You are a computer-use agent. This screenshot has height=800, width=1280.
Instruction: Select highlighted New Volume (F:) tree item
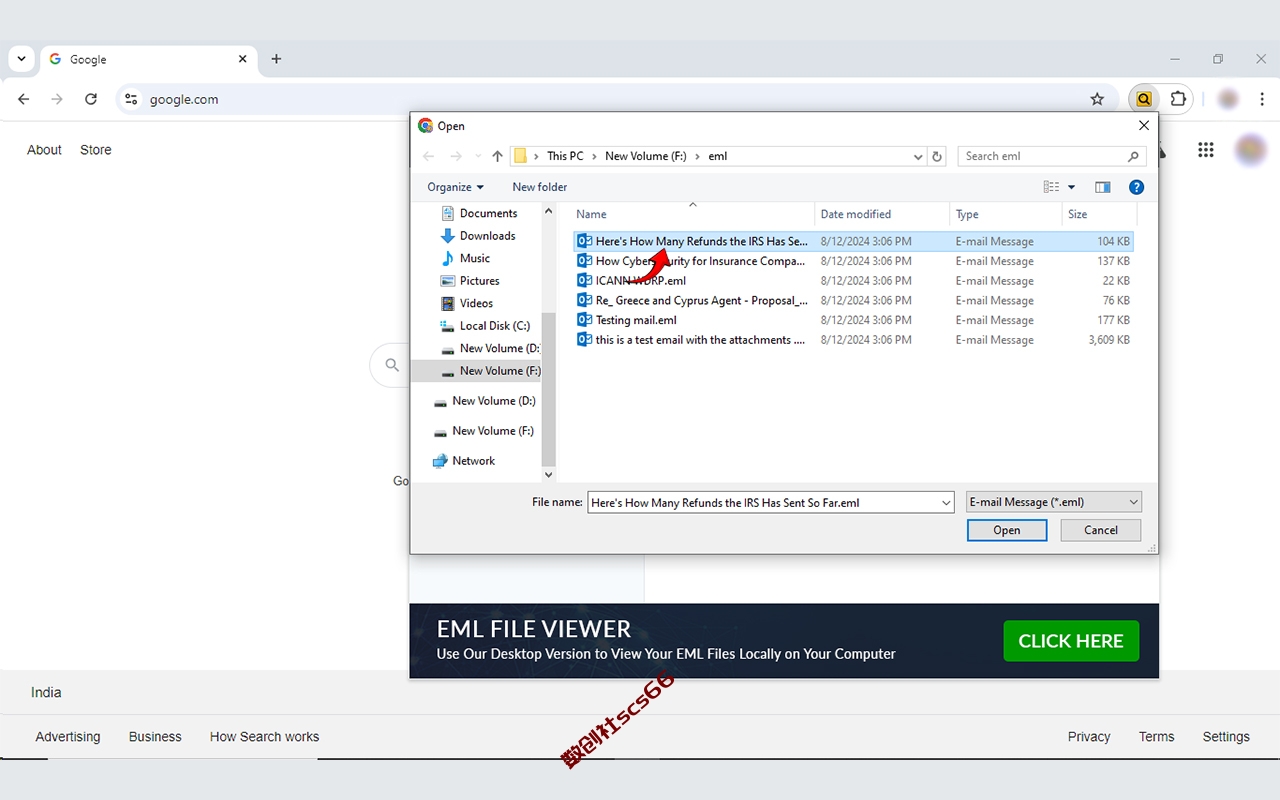[x=476, y=371]
